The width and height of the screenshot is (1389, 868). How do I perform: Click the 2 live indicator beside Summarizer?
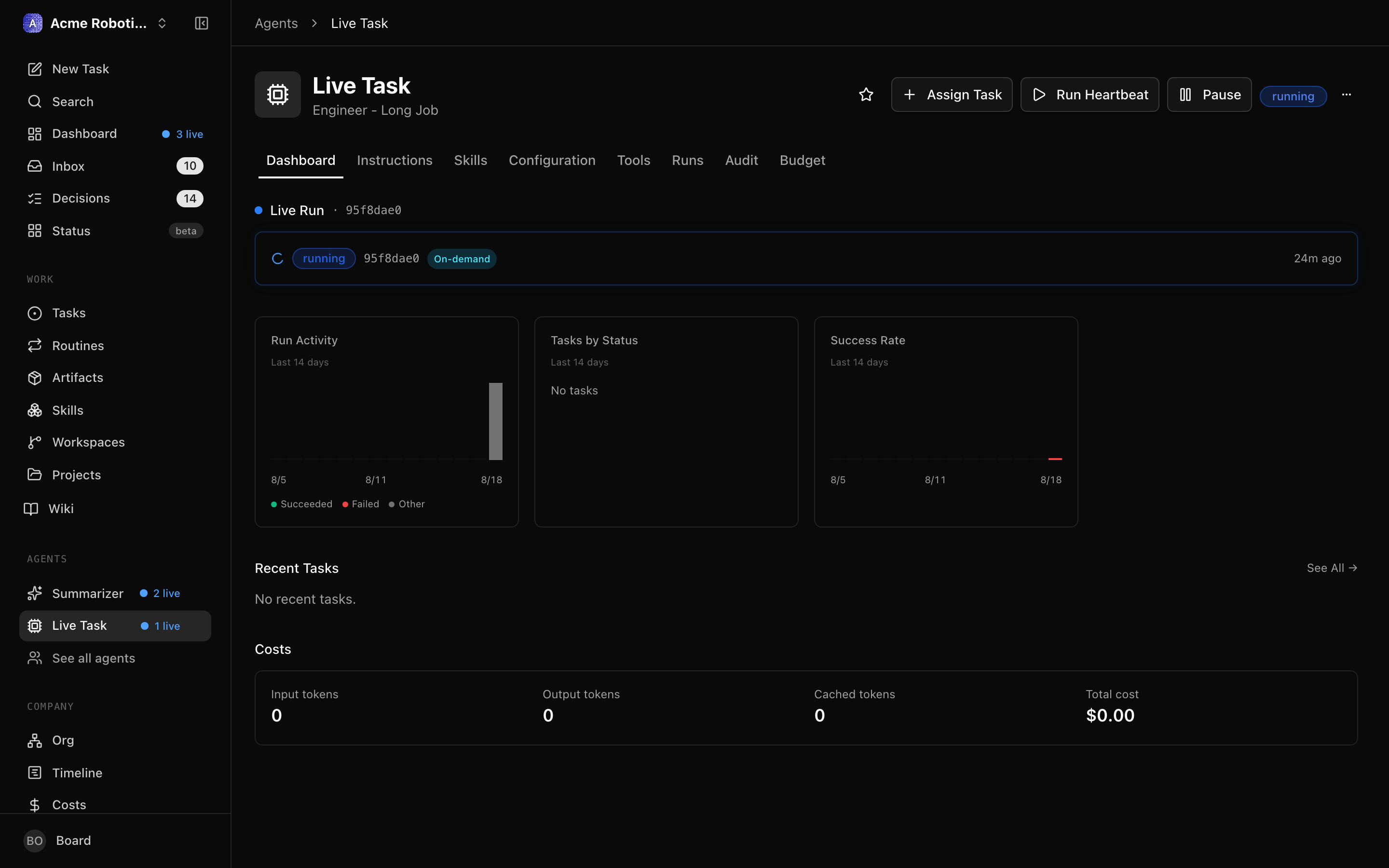[160, 593]
